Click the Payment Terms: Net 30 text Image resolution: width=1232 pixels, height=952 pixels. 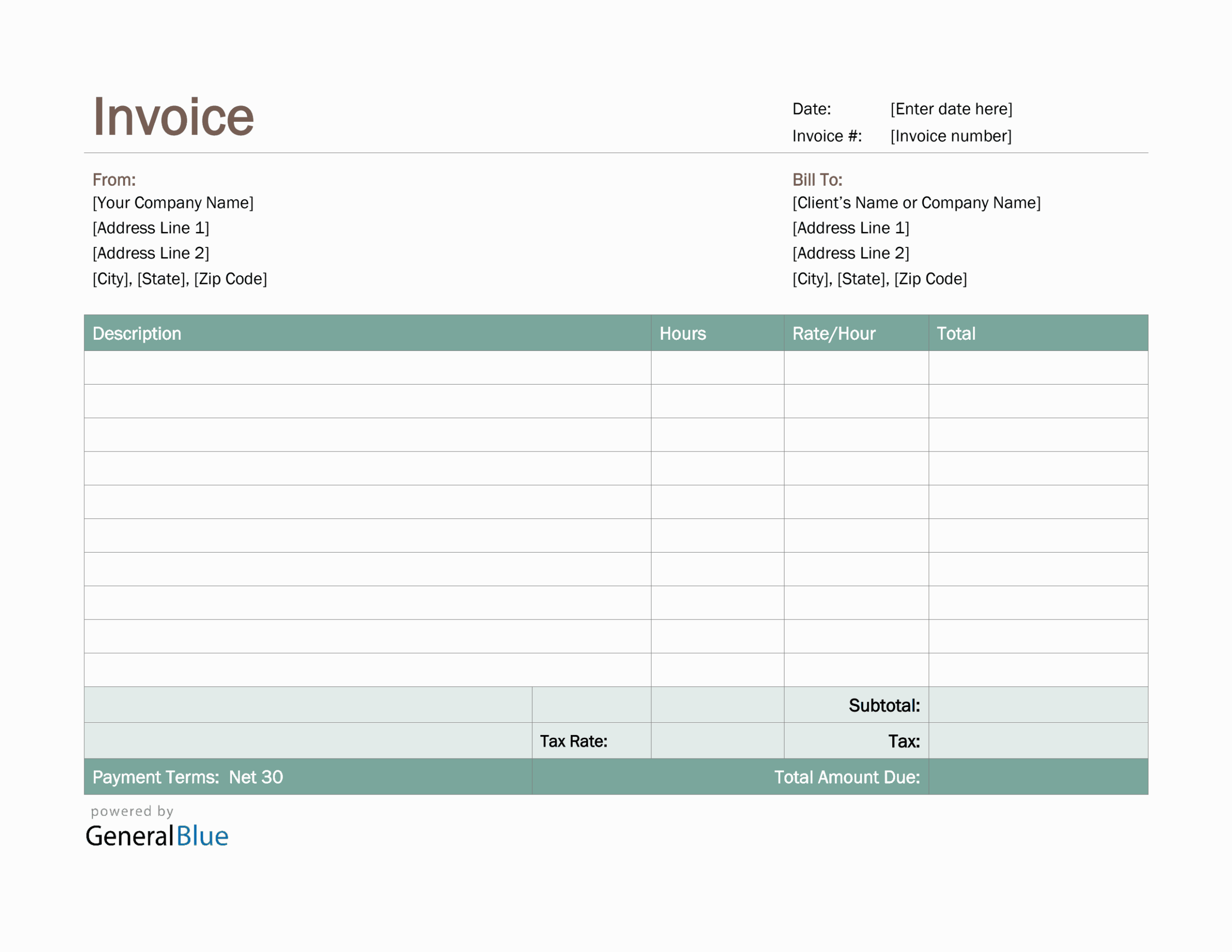187,777
